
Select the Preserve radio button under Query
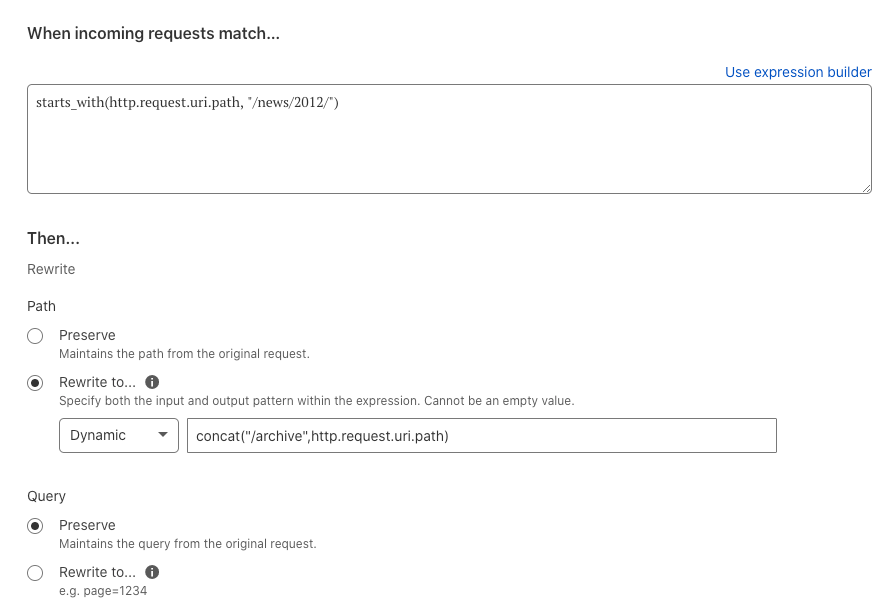point(35,526)
